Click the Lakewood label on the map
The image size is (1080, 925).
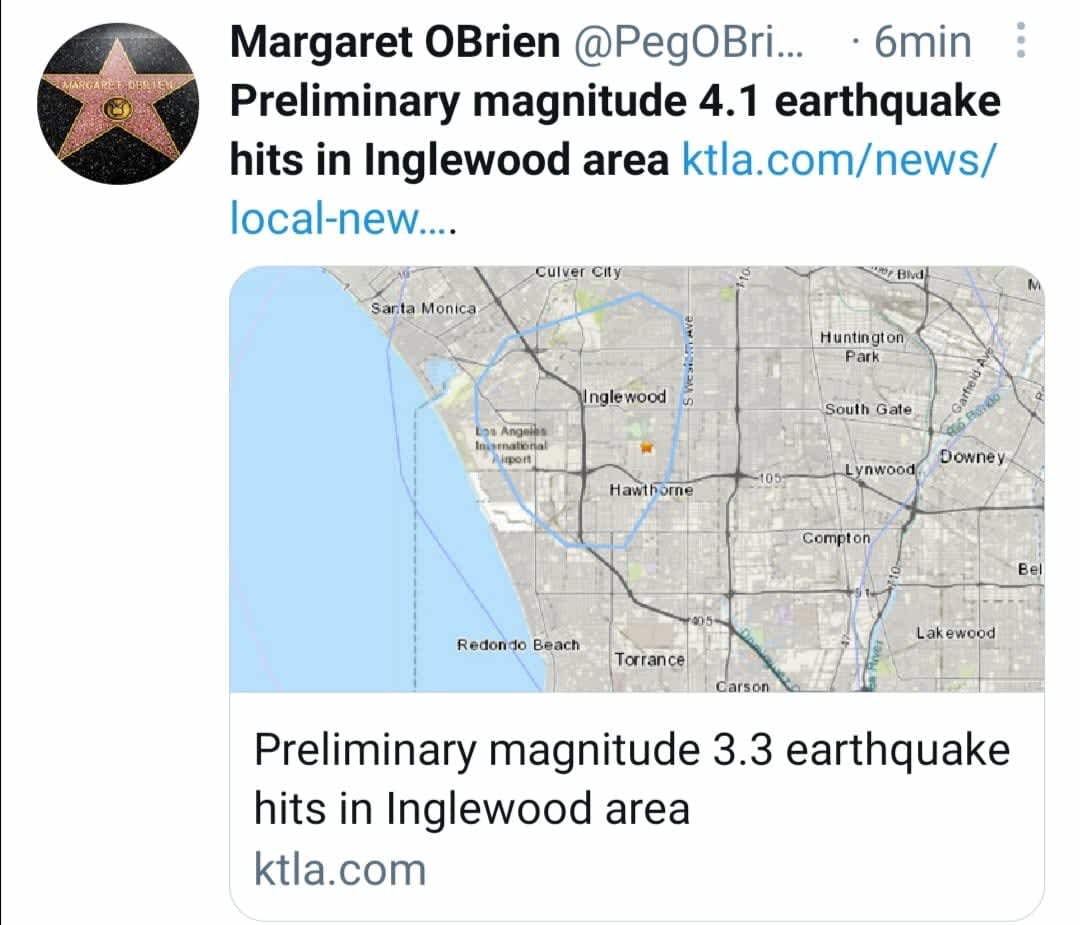956,633
